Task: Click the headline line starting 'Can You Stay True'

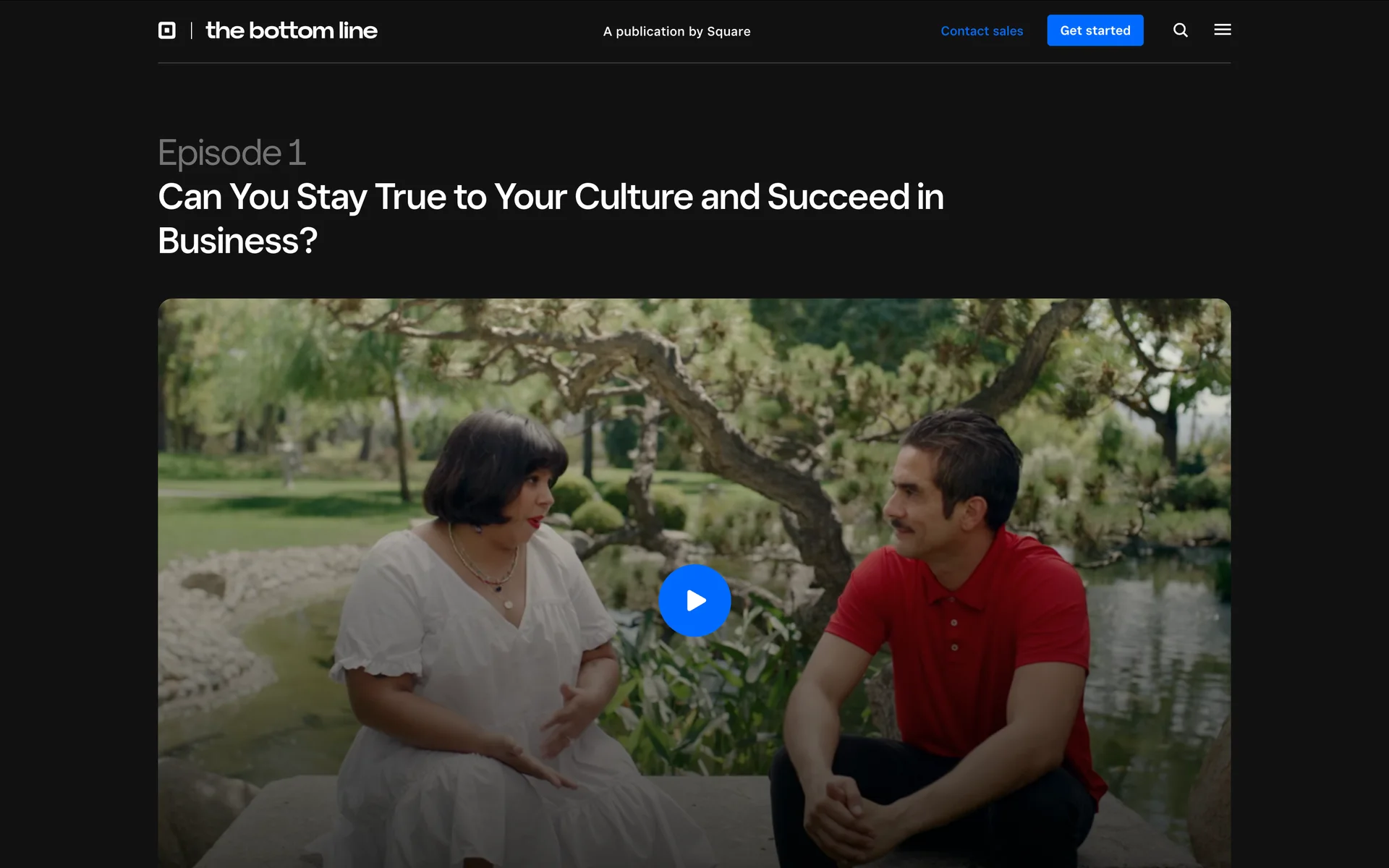Action: pyautogui.click(x=551, y=197)
